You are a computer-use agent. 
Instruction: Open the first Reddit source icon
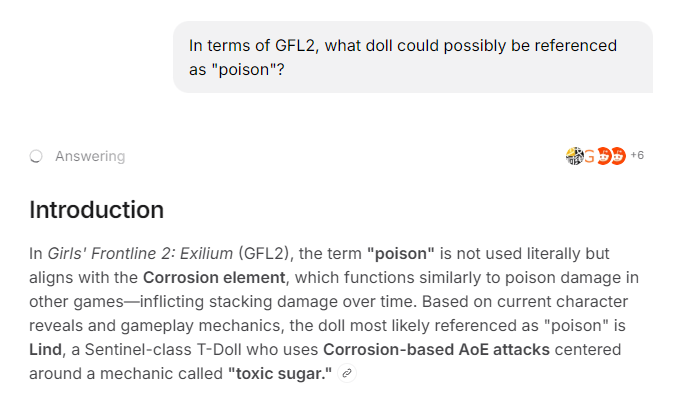pyautogui.click(x=604, y=156)
